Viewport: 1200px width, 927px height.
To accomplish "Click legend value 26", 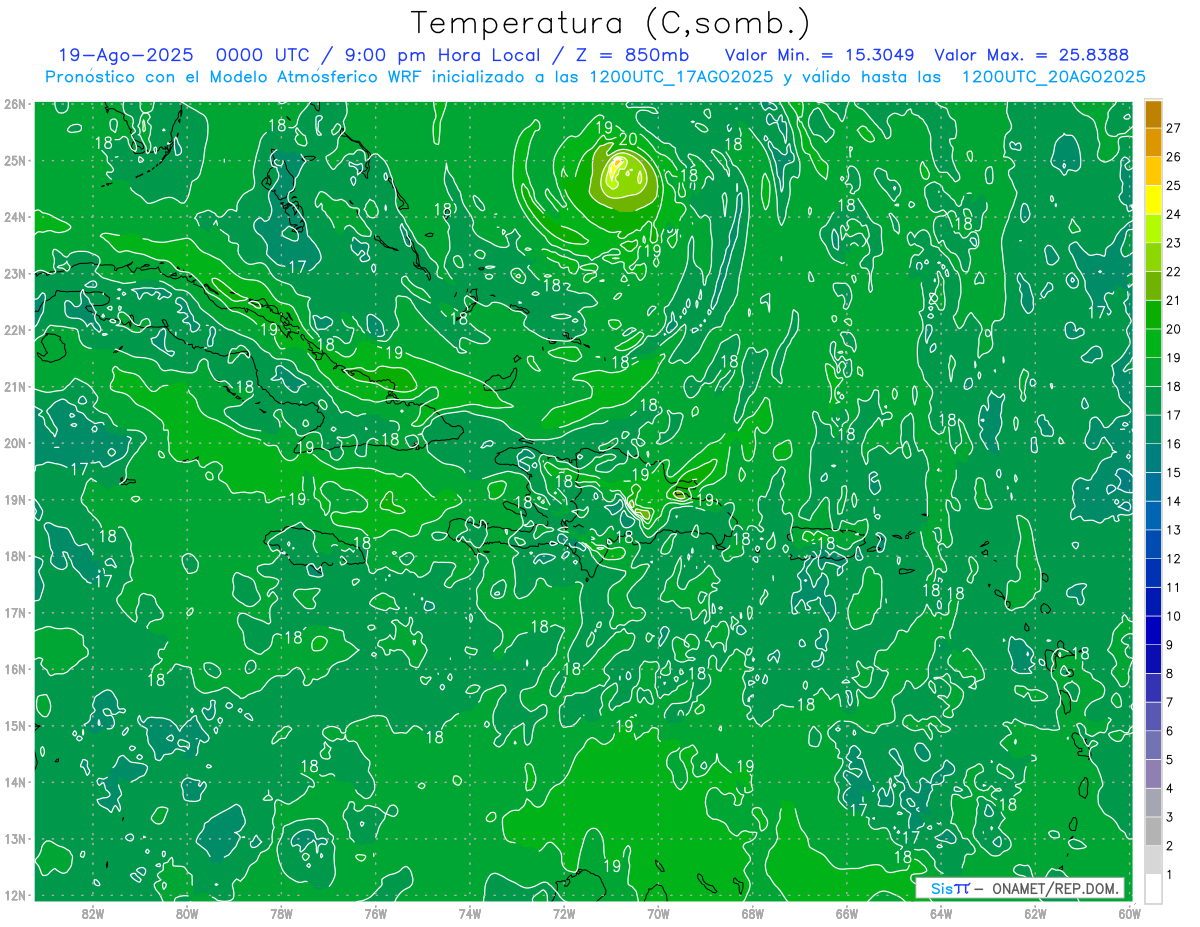I will (x=1174, y=157).
